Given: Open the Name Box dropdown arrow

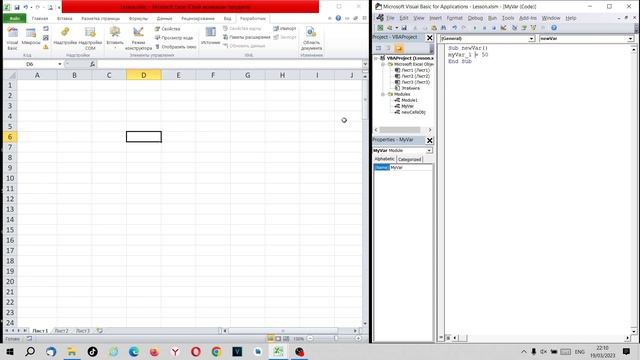Looking at the screenshot, I should click(60, 64).
